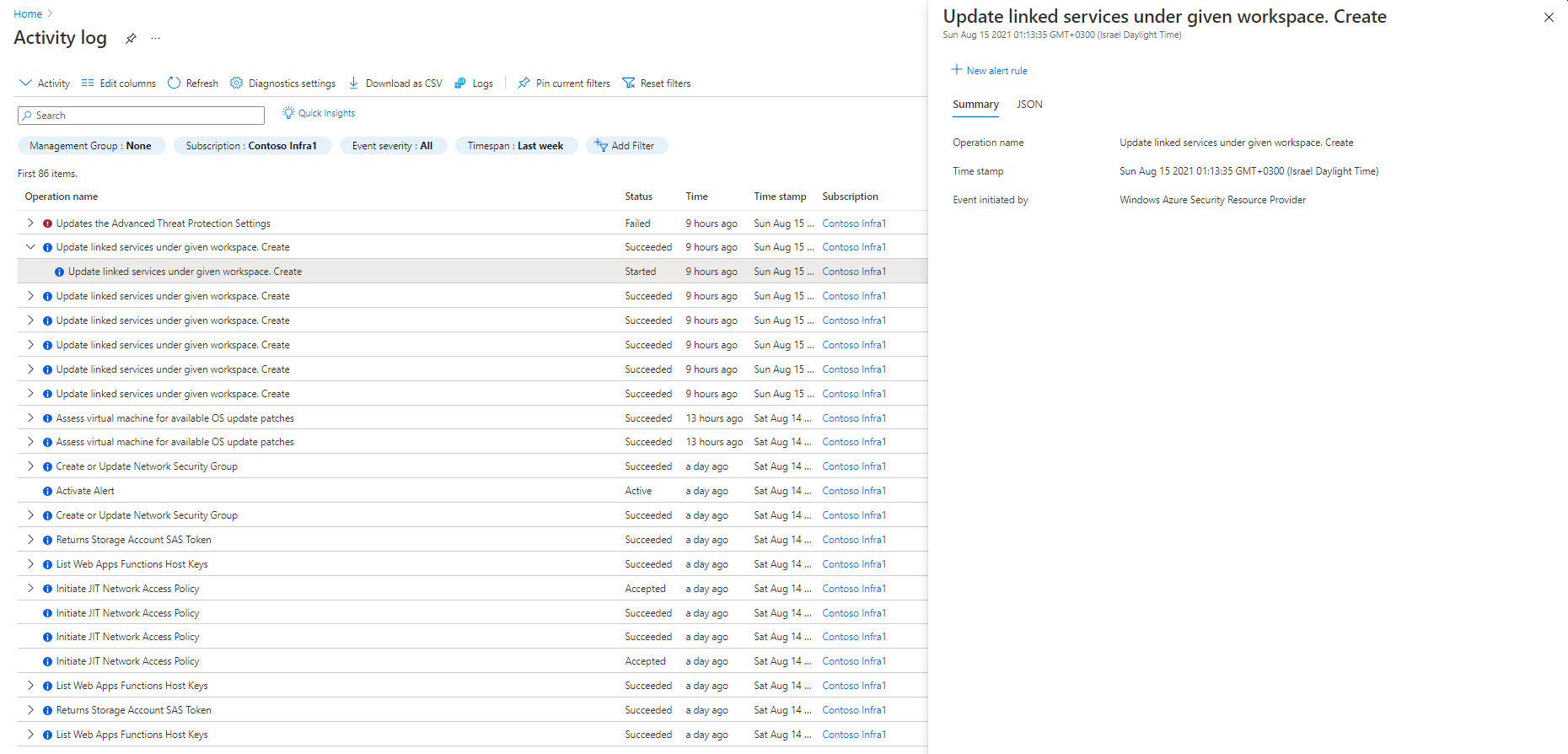Click the Time column header
1568x754 pixels.
point(697,197)
